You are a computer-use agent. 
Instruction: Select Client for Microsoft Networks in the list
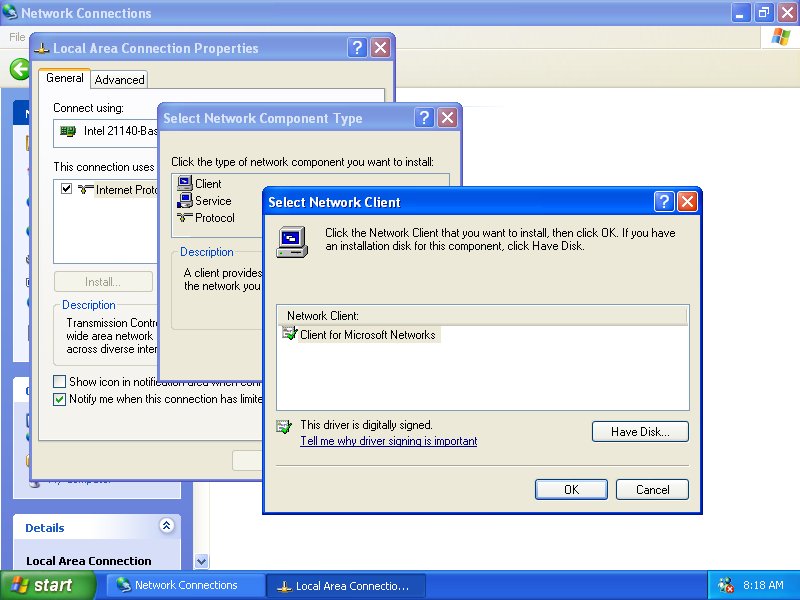point(370,334)
